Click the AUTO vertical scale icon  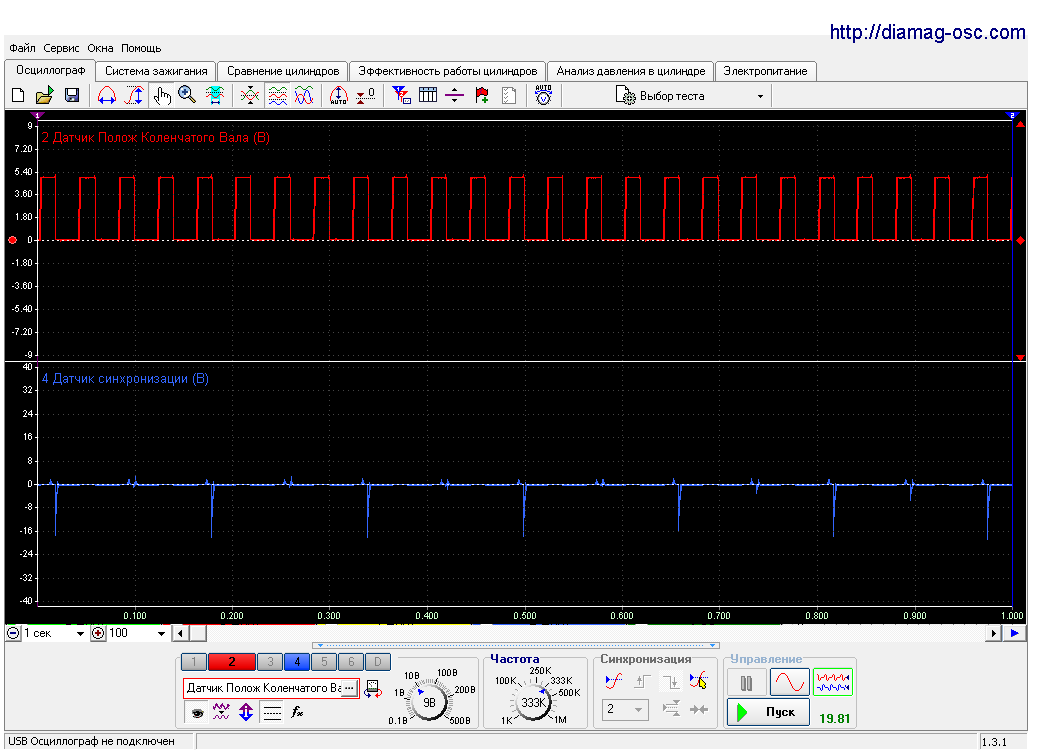338,96
